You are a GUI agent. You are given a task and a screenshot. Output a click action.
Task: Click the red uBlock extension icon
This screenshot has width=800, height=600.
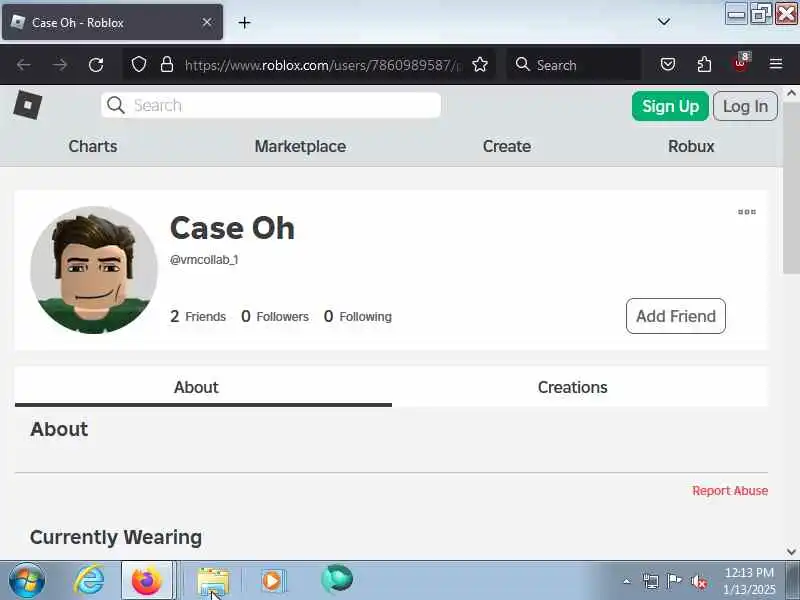(741, 63)
